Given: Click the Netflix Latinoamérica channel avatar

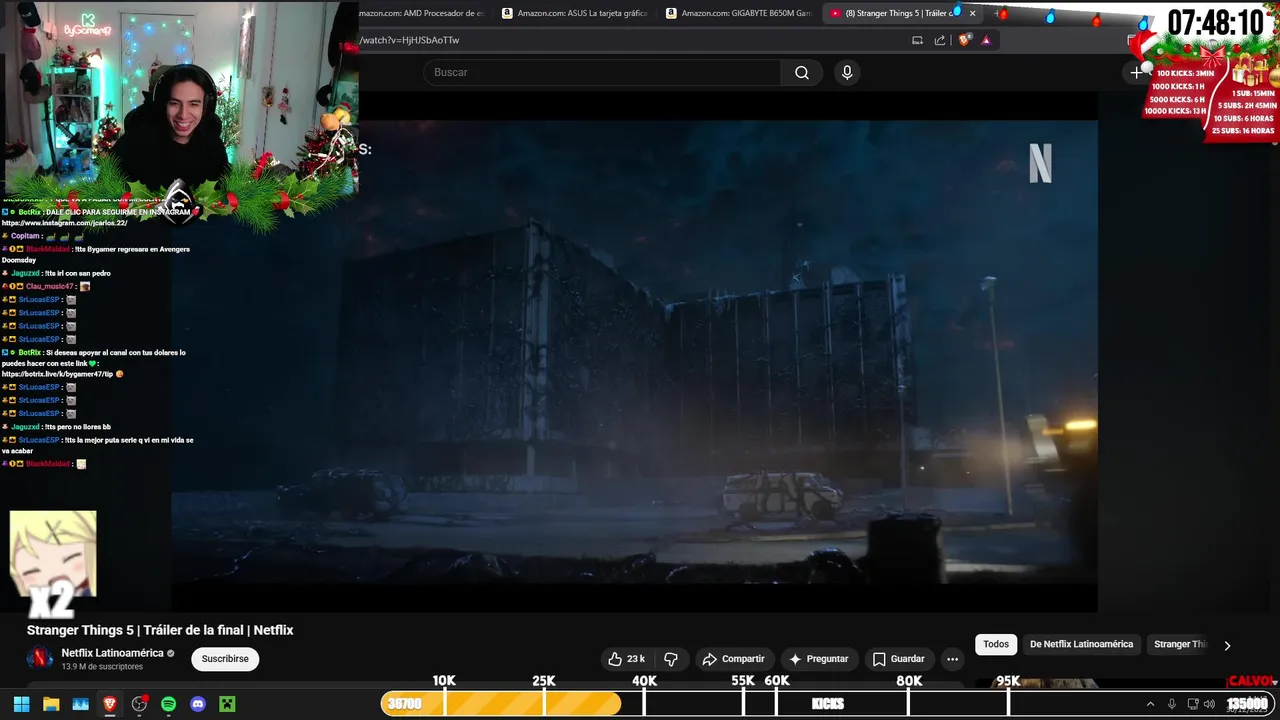Looking at the screenshot, I should click(x=40, y=658).
